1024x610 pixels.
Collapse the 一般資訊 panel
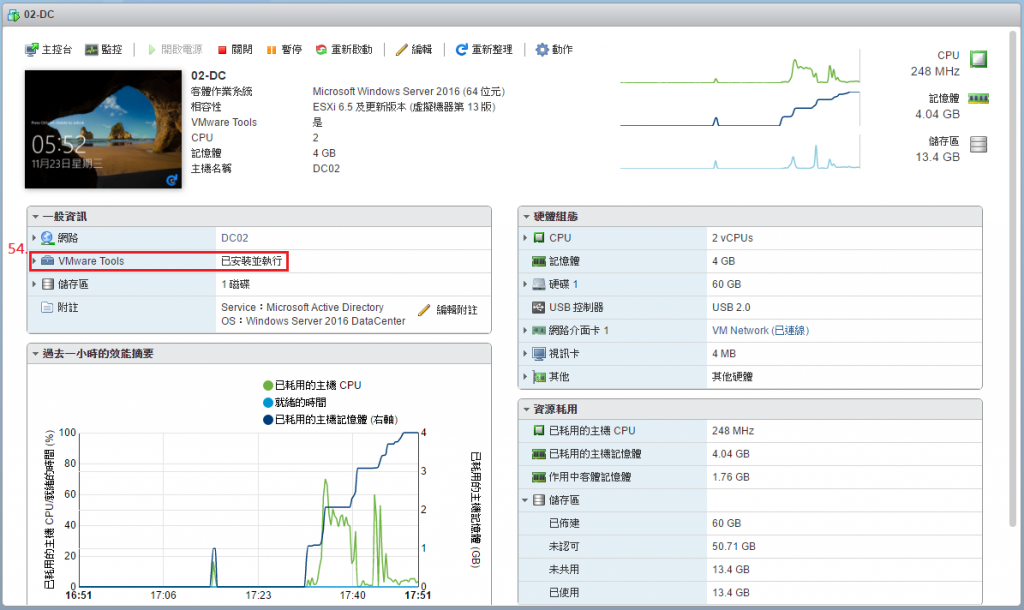[35, 217]
